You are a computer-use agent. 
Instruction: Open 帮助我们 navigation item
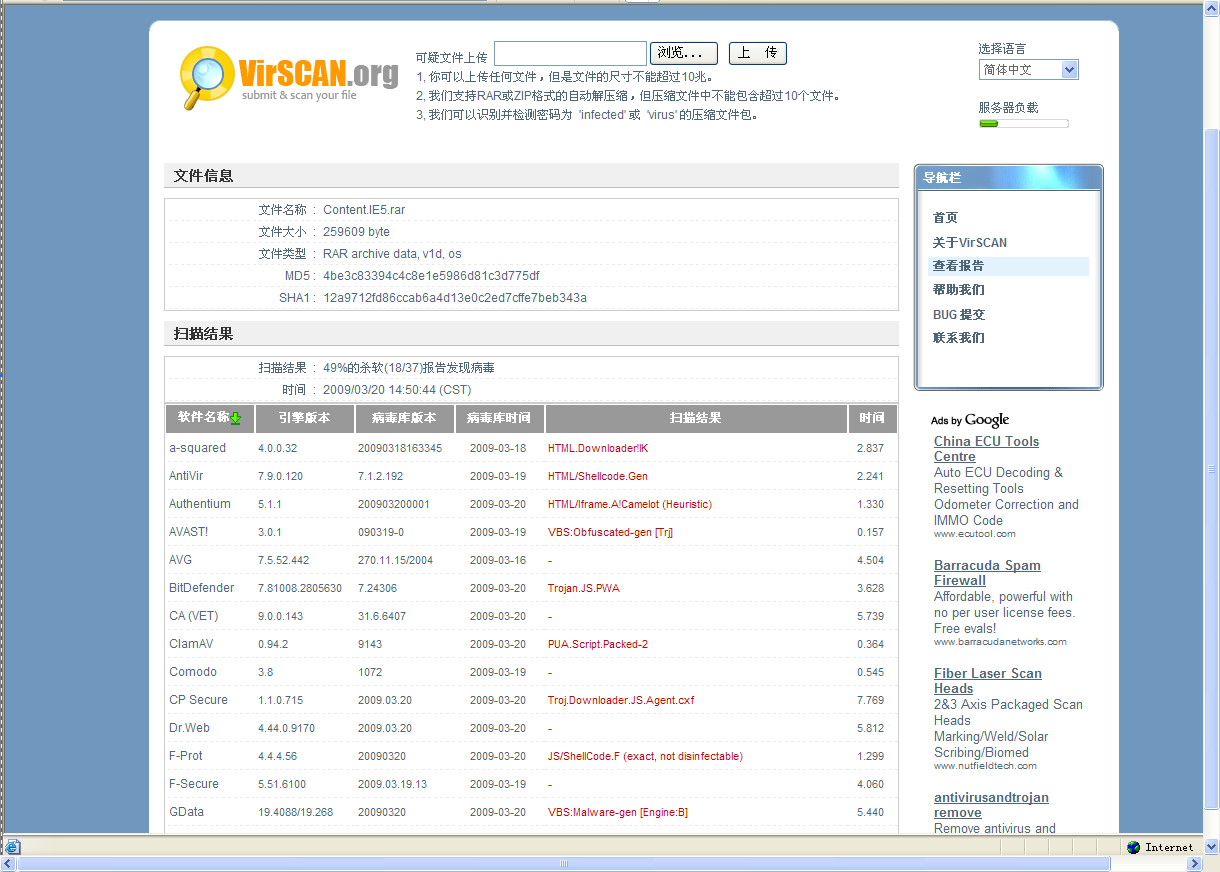958,290
